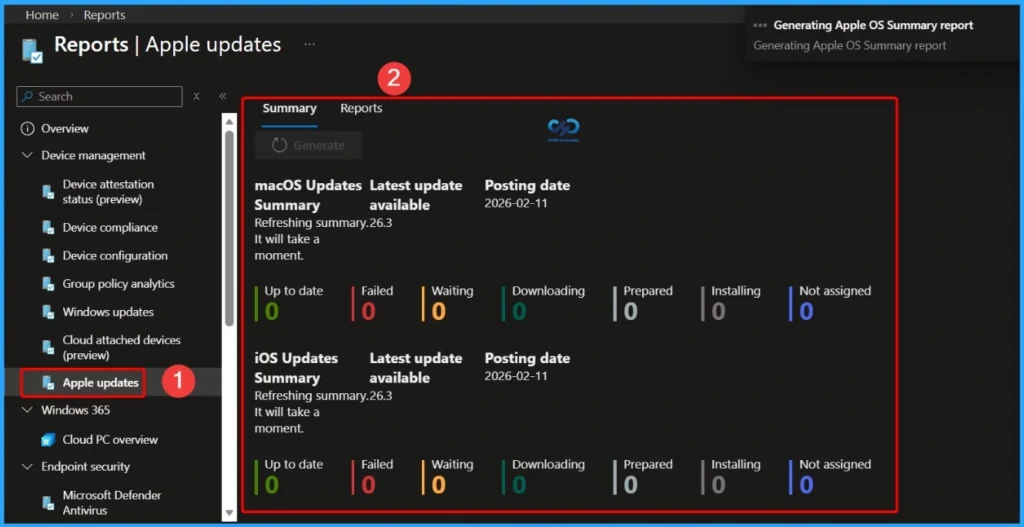Open the ellipsis menu beside Apple updates title
Image resolution: width=1024 pixels, height=527 pixels.
click(x=310, y=44)
